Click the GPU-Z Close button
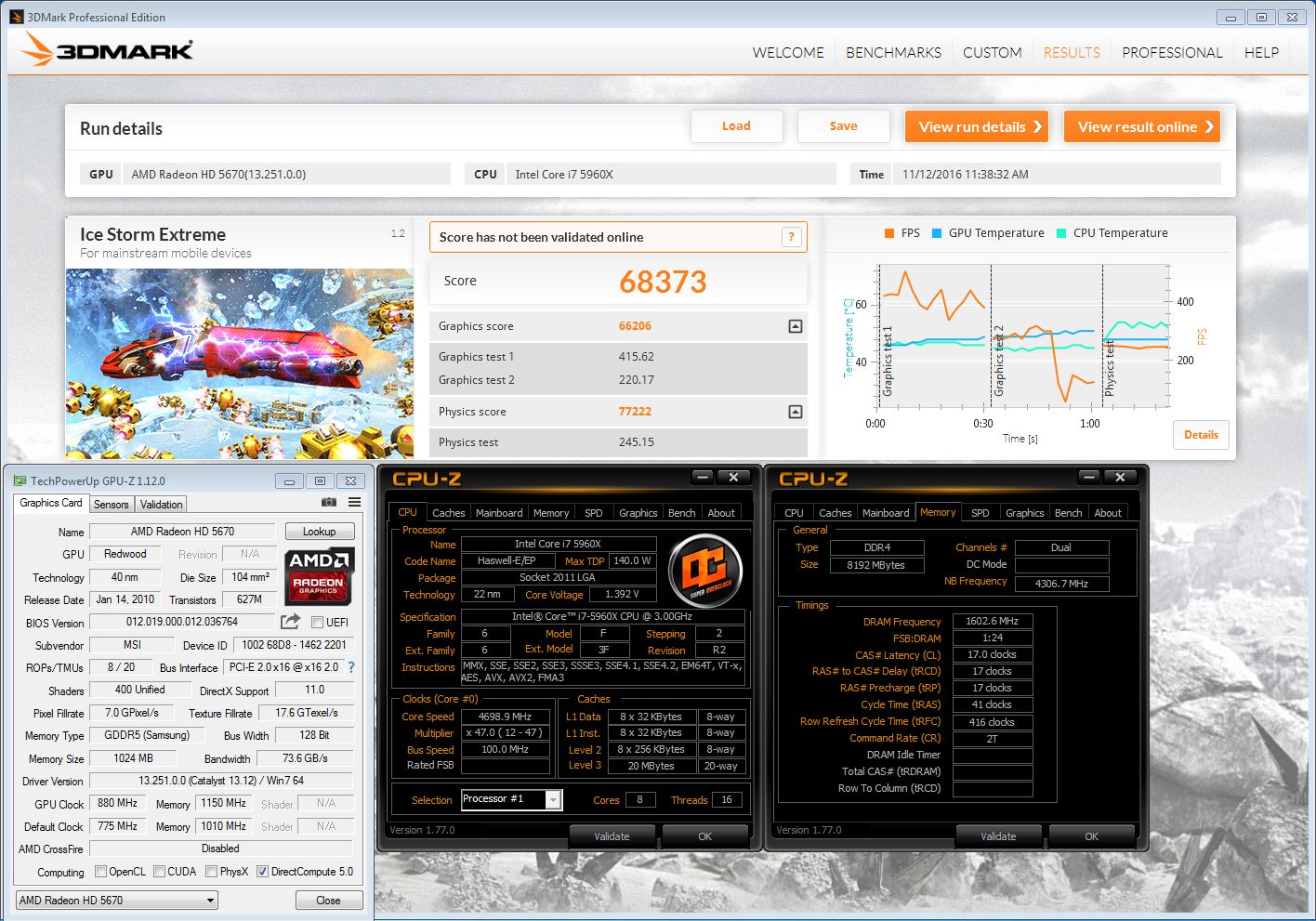This screenshot has height=921, width=1316. pyautogui.click(x=328, y=901)
